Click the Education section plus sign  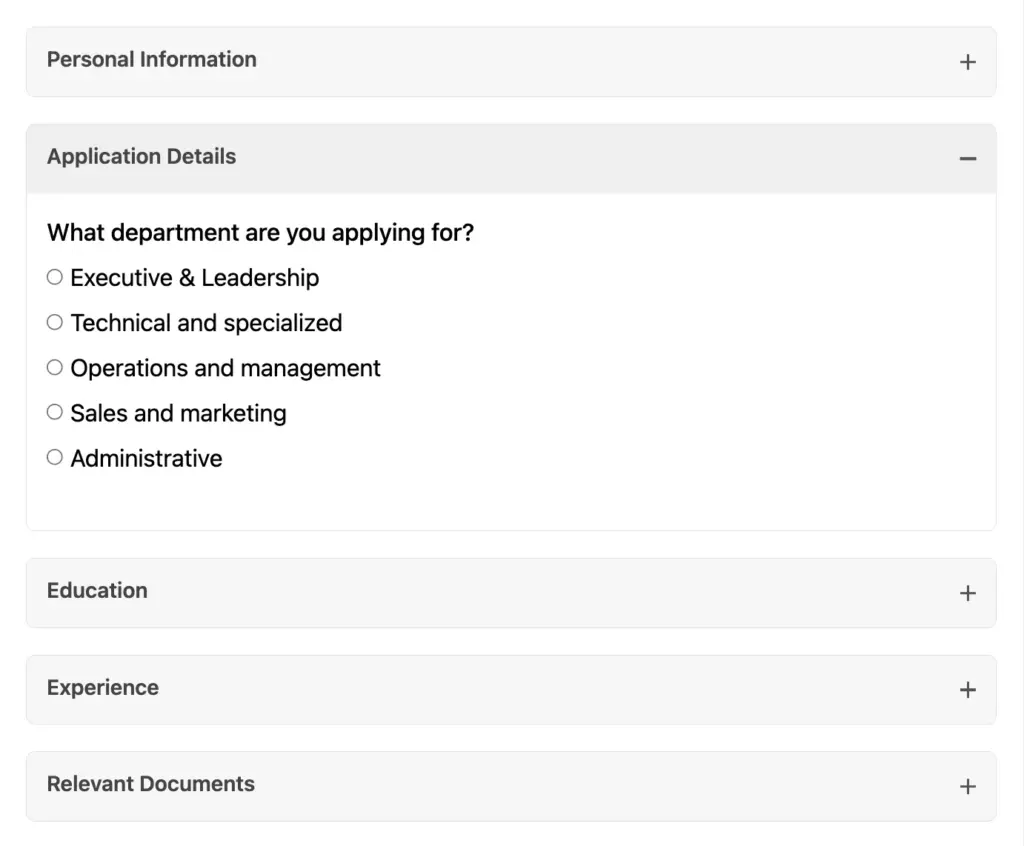tap(967, 592)
